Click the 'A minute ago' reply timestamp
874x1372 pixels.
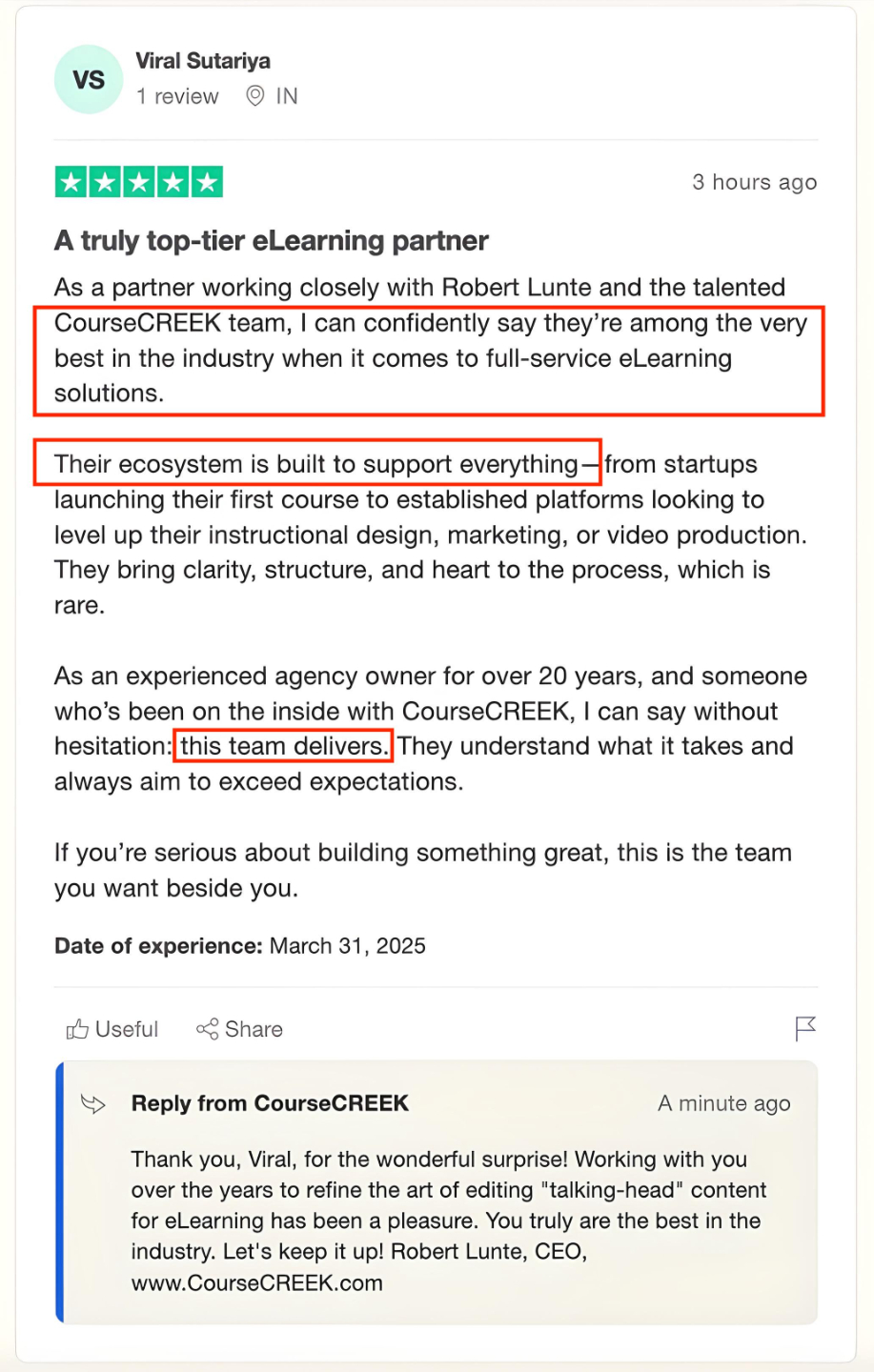point(723,1103)
